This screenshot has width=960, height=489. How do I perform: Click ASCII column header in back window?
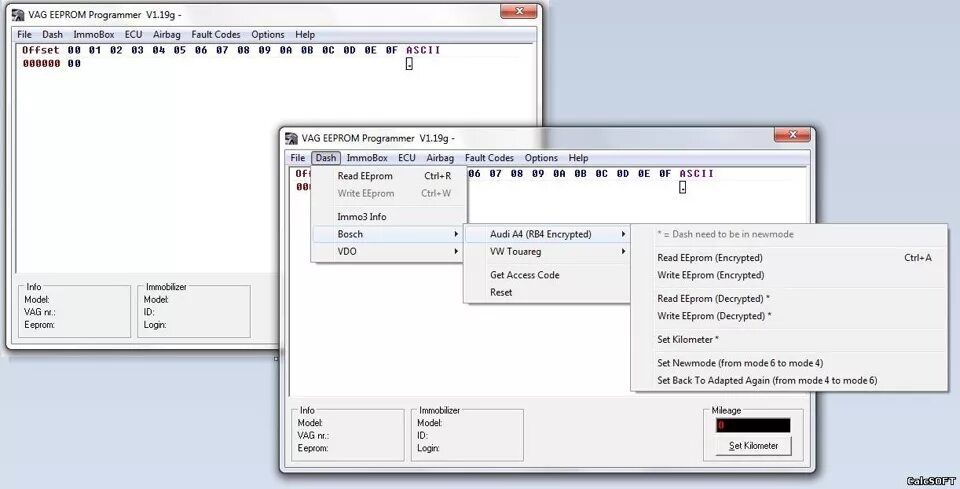tap(423, 50)
